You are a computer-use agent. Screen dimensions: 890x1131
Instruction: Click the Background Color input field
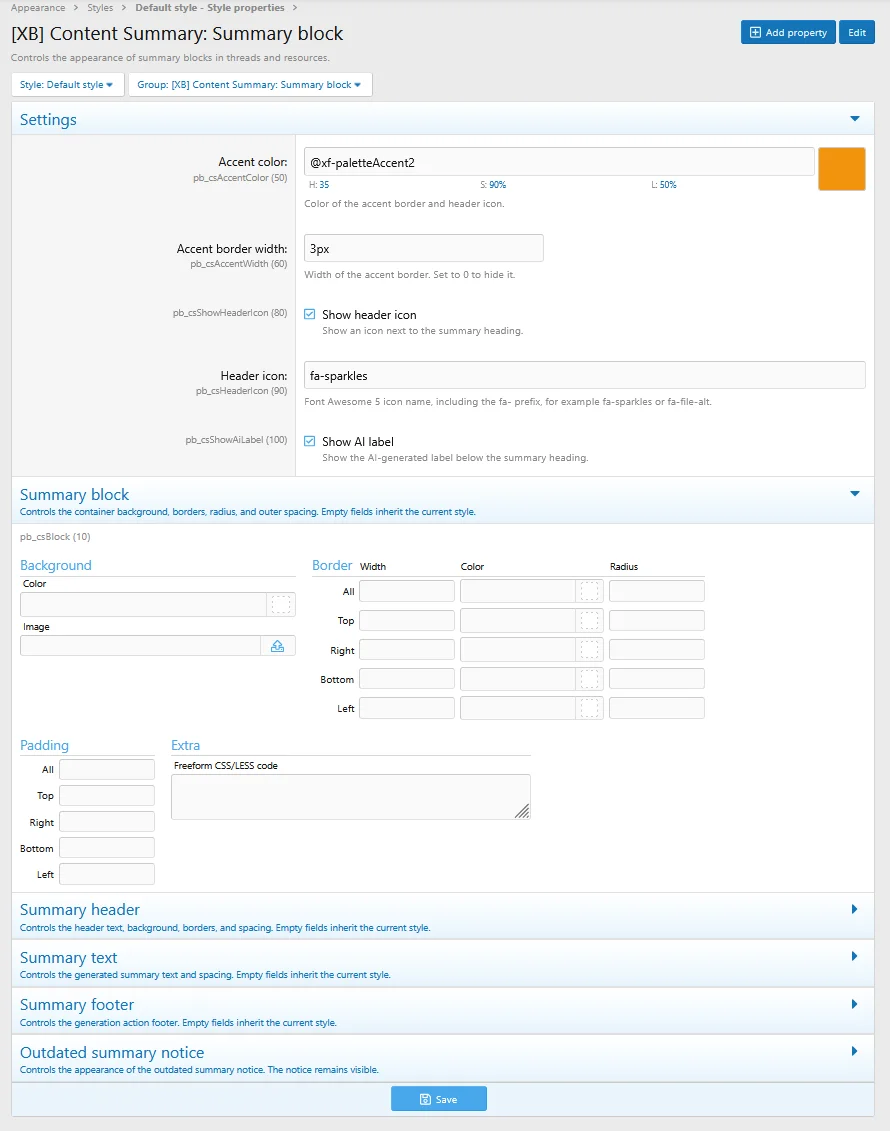(x=144, y=604)
